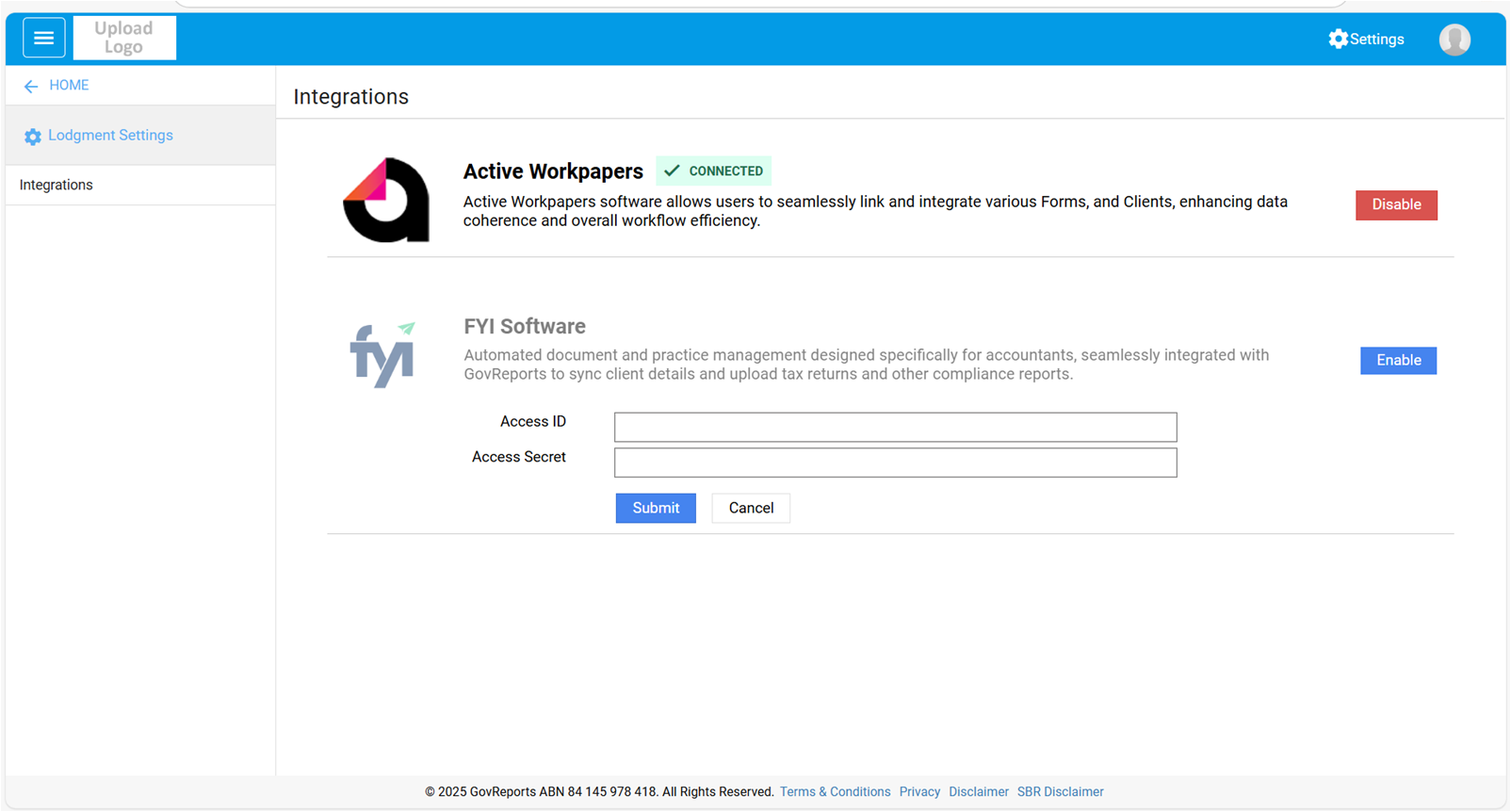Click the HOME link

coord(69,85)
